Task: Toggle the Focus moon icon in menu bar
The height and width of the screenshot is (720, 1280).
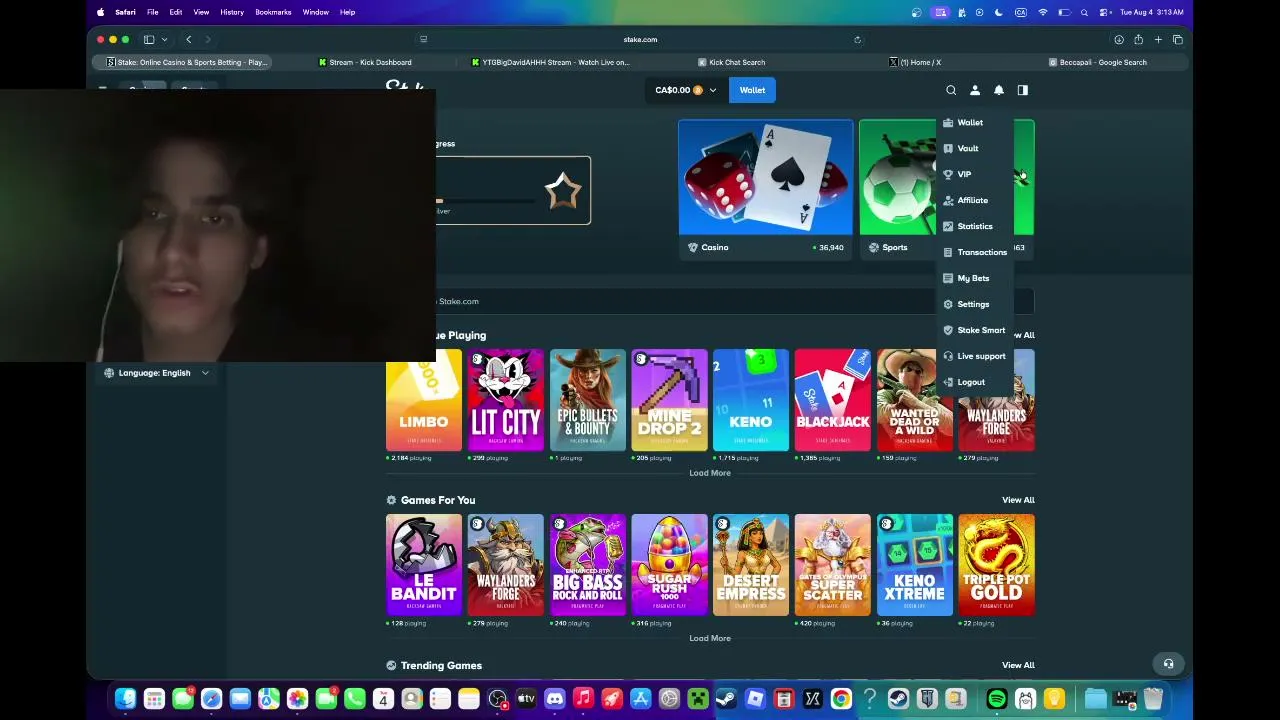Action: click(x=998, y=12)
